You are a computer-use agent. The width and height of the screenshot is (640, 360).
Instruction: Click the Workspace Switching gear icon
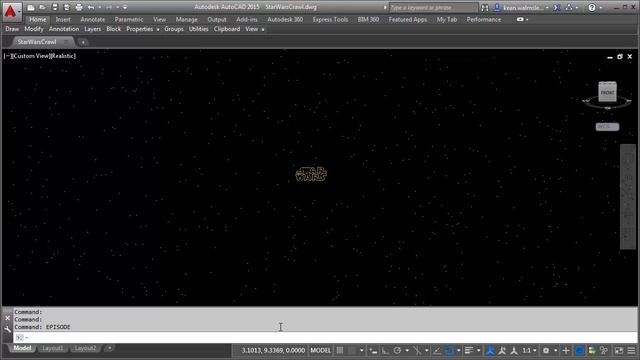(x=546, y=350)
